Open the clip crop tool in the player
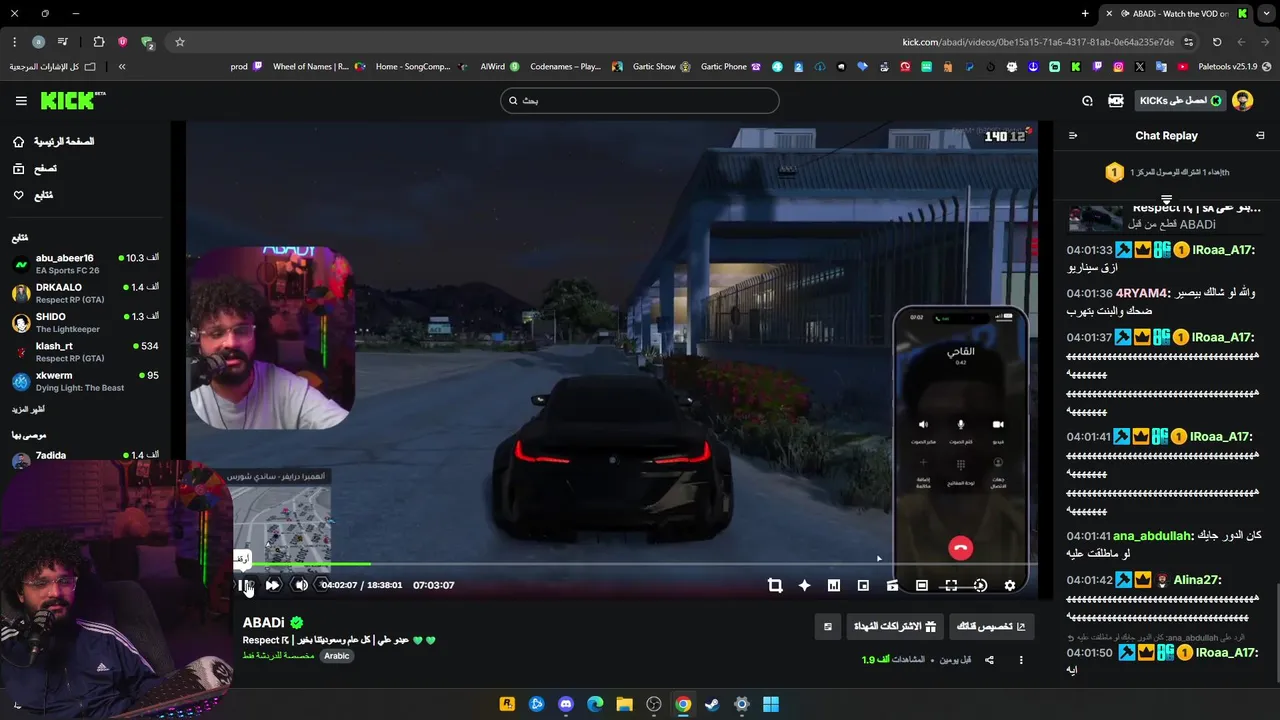This screenshot has height=720, width=1280. click(775, 585)
